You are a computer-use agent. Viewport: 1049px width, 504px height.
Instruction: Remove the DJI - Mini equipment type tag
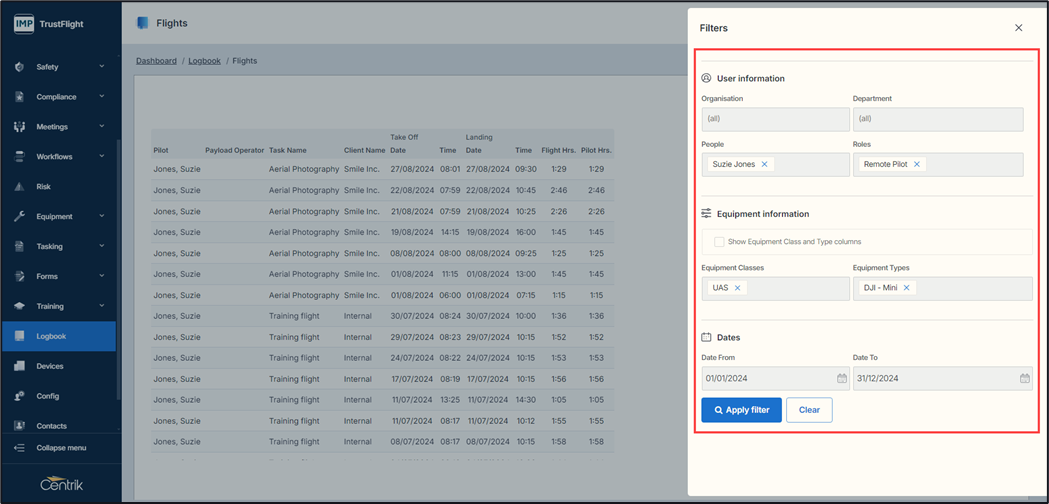click(907, 288)
